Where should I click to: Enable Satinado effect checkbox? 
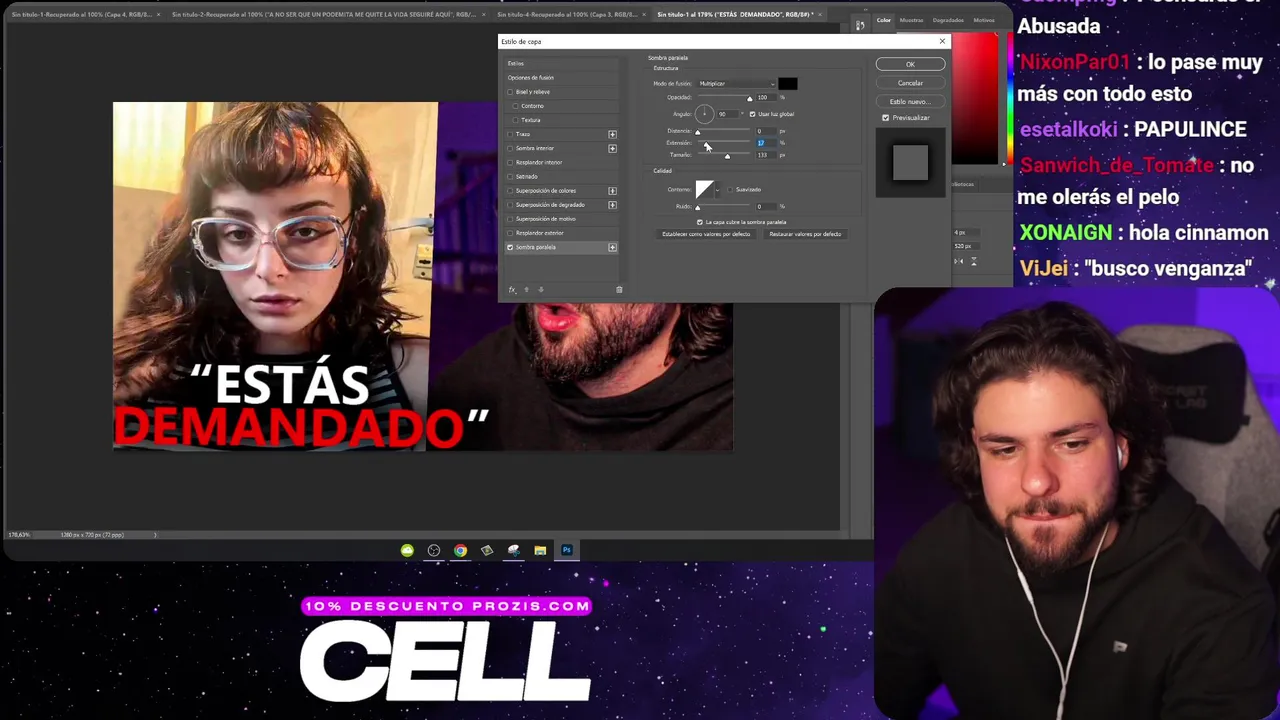coord(510,176)
